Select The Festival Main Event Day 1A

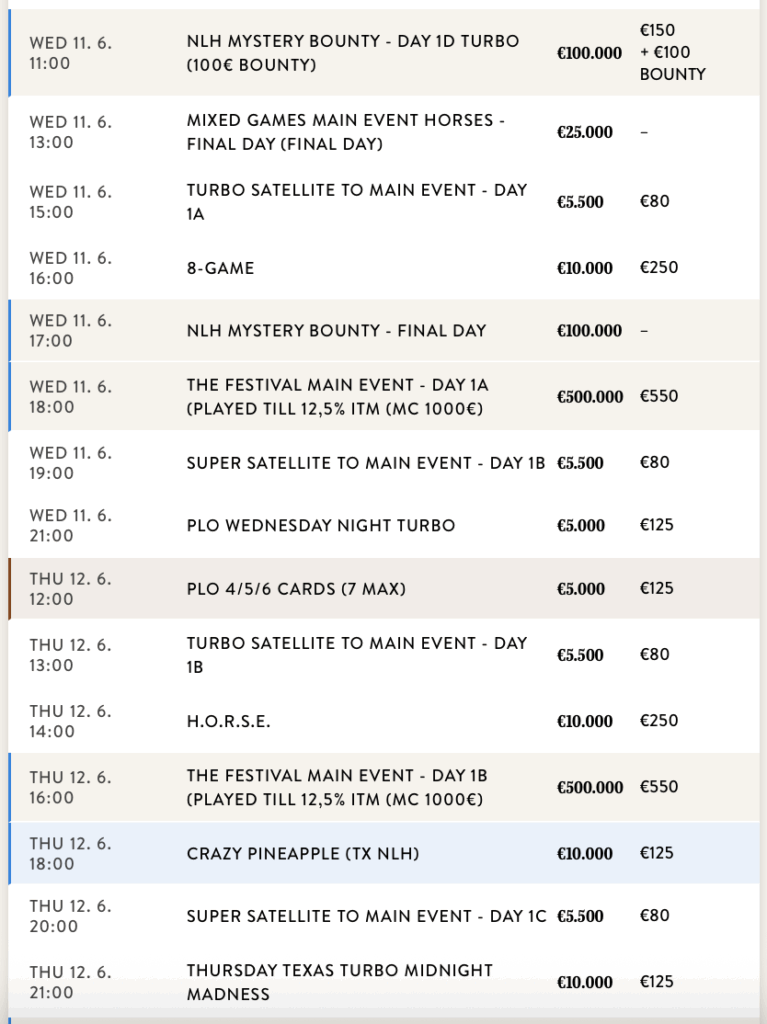[337, 396]
